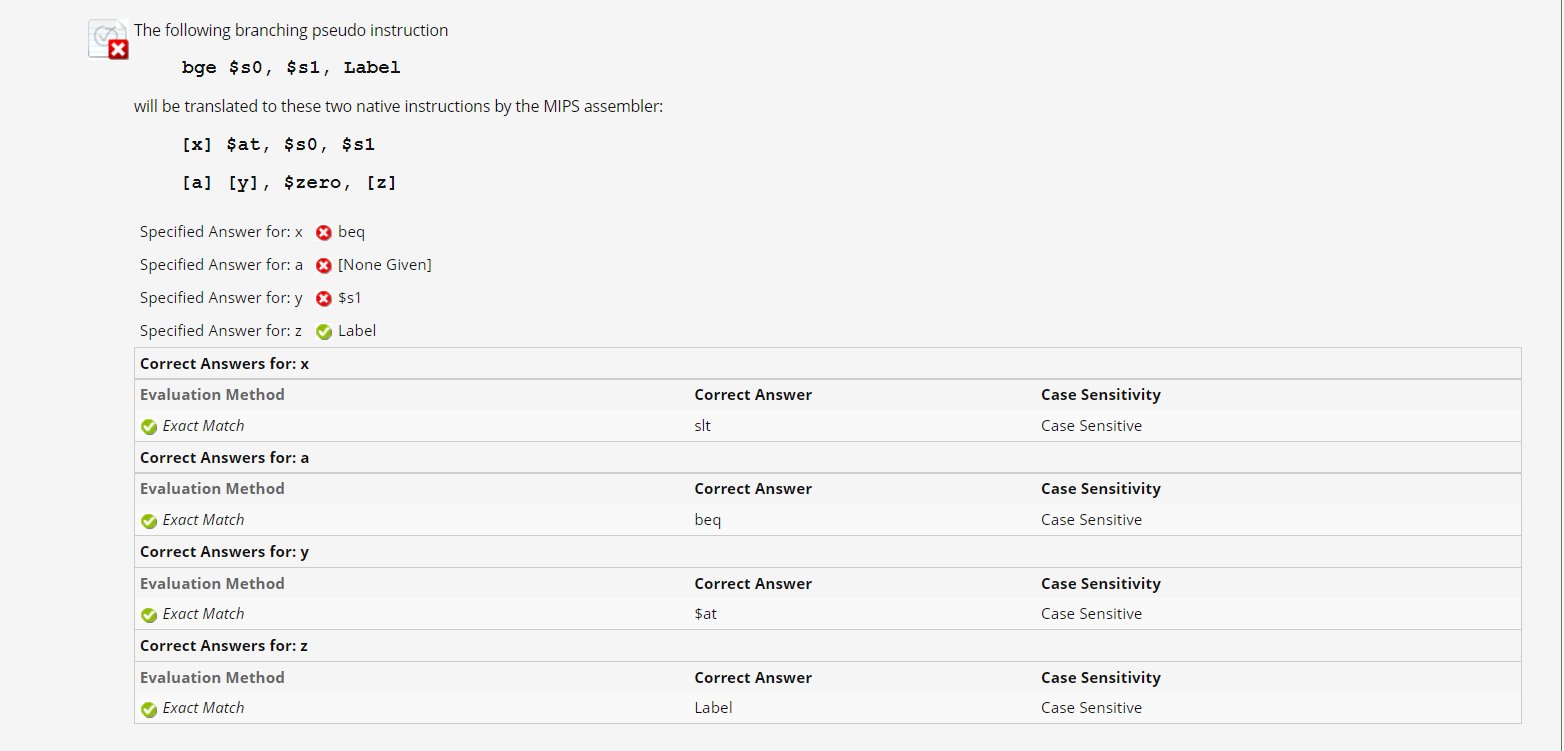Viewport: 1564px width, 751px height.
Task: Click the correct answer 'slt' cell
Action: (703, 426)
